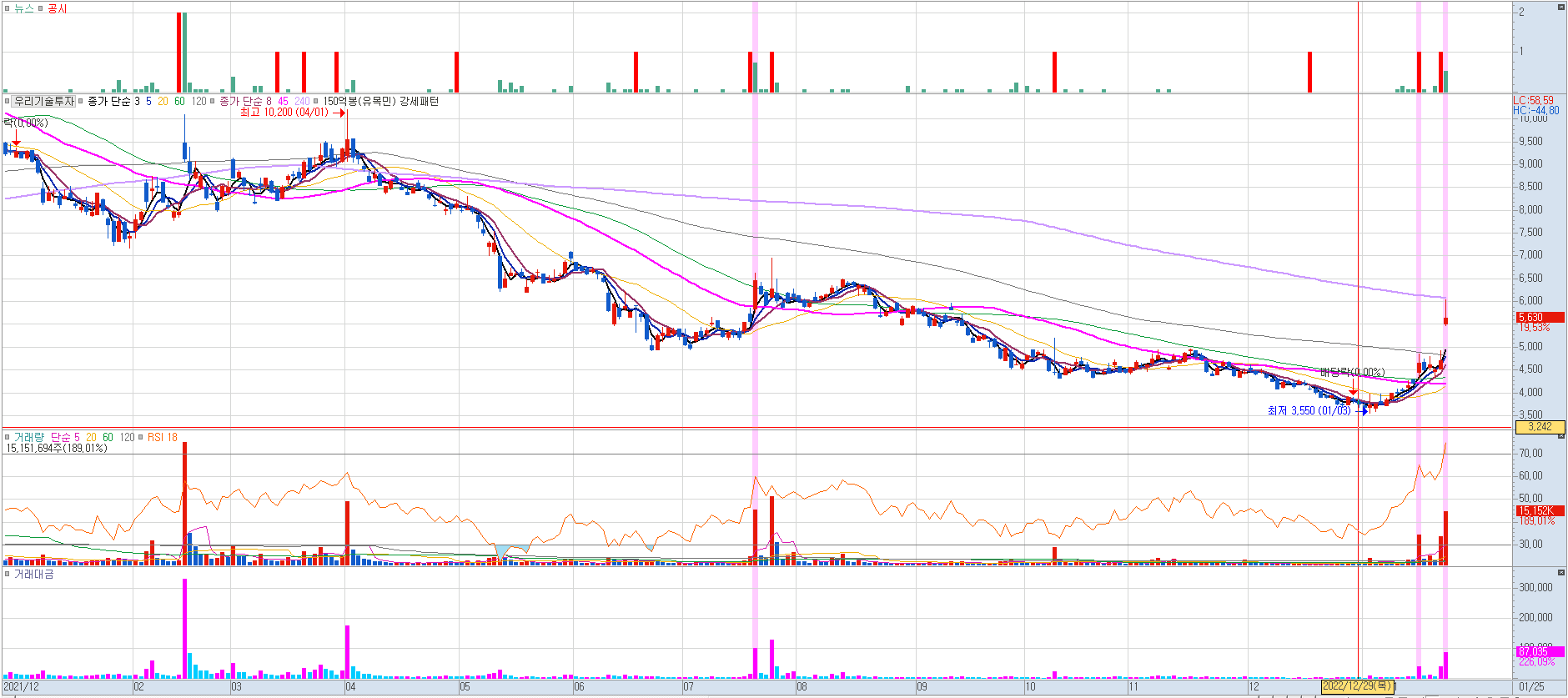Select the green 60 volume average period
This screenshot has width=1568, height=698.
(108, 437)
